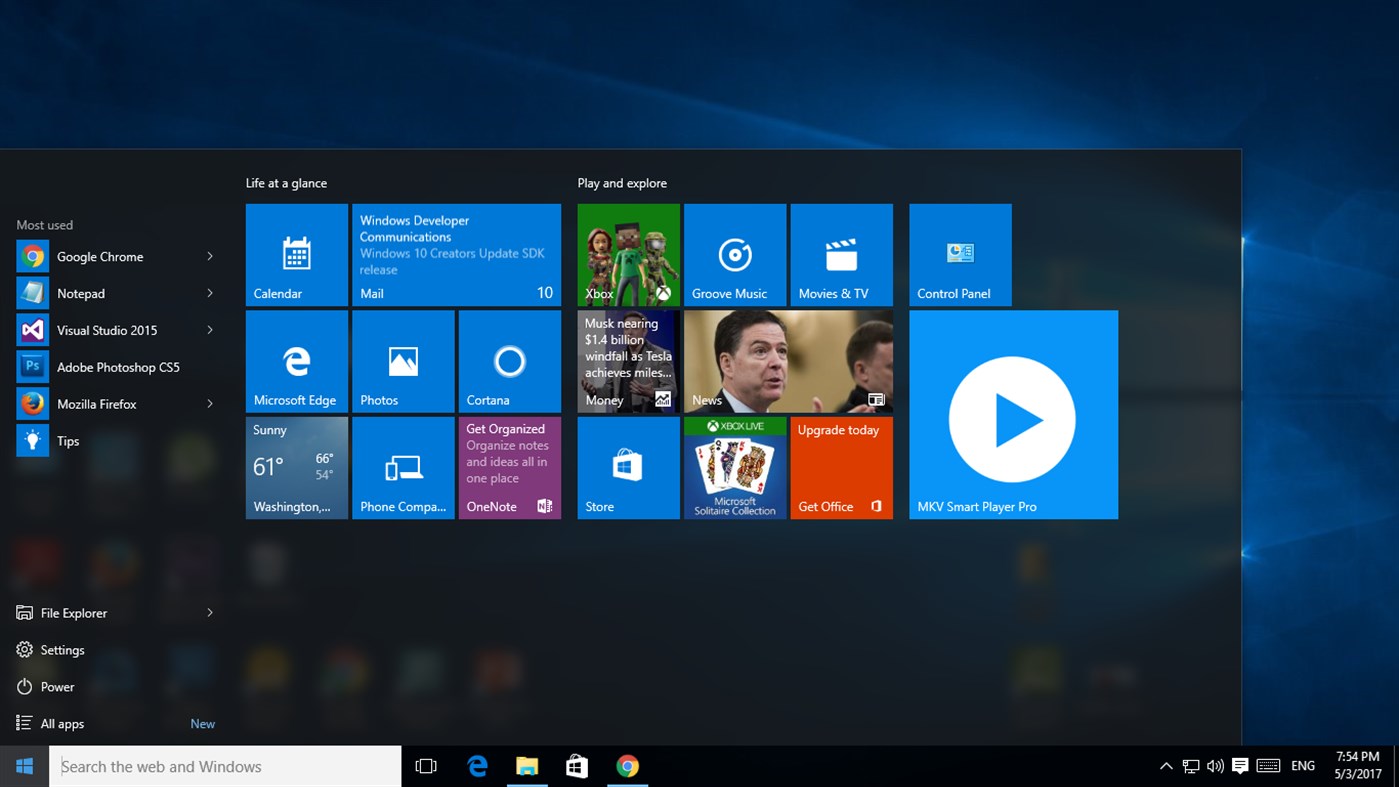
Task: Click the Power button
Action: point(55,686)
